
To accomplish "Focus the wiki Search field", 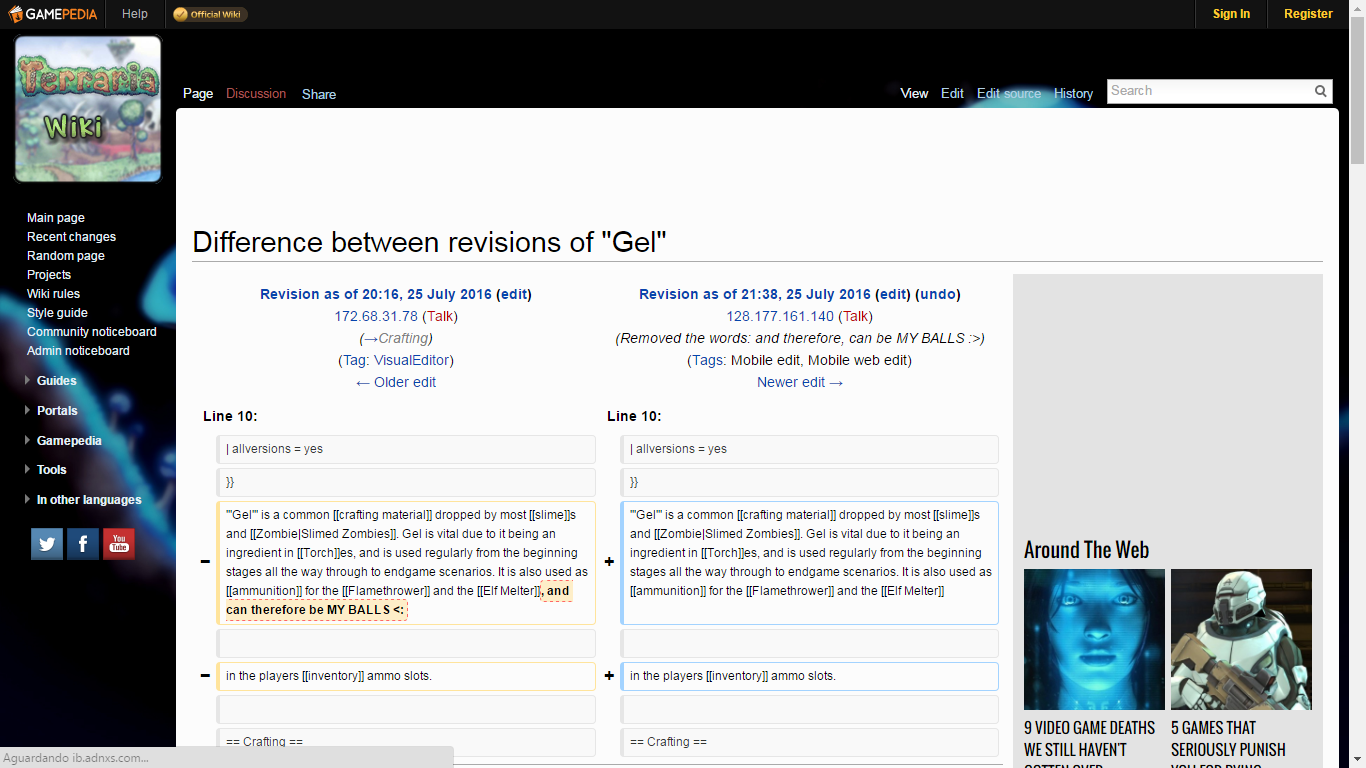I will (x=1209, y=91).
